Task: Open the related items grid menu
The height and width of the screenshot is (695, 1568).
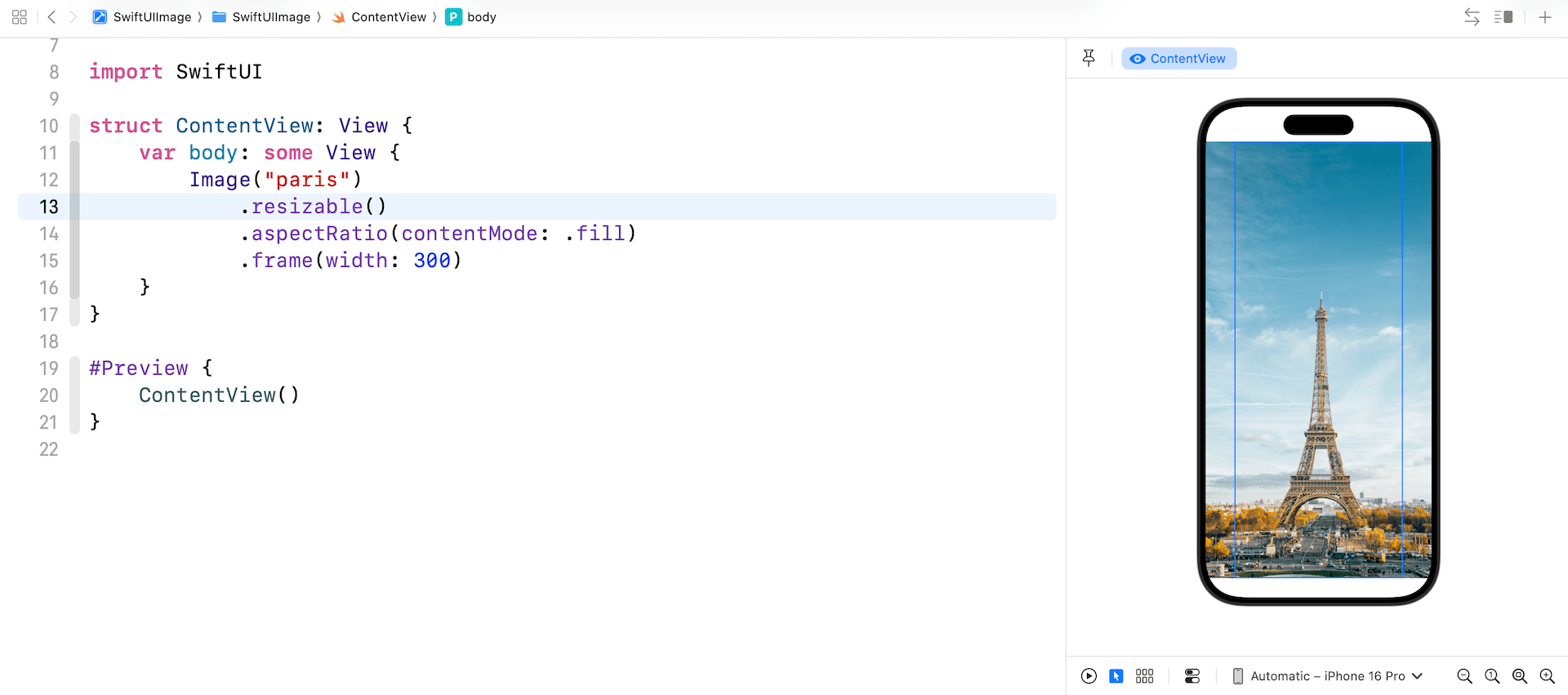Action: pyautogui.click(x=20, y=17)
